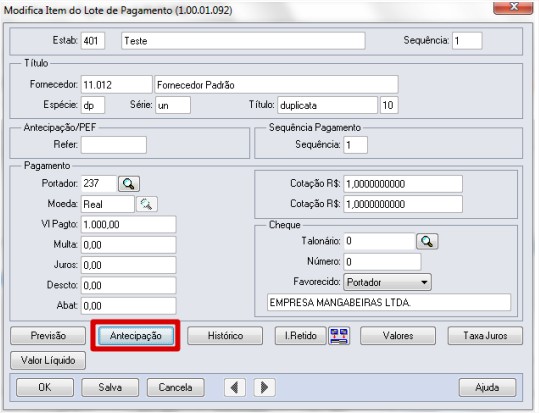Viewport: 539px width, 413px height.
Task: Focus the Descto field
Action: (x=129, y=285)
